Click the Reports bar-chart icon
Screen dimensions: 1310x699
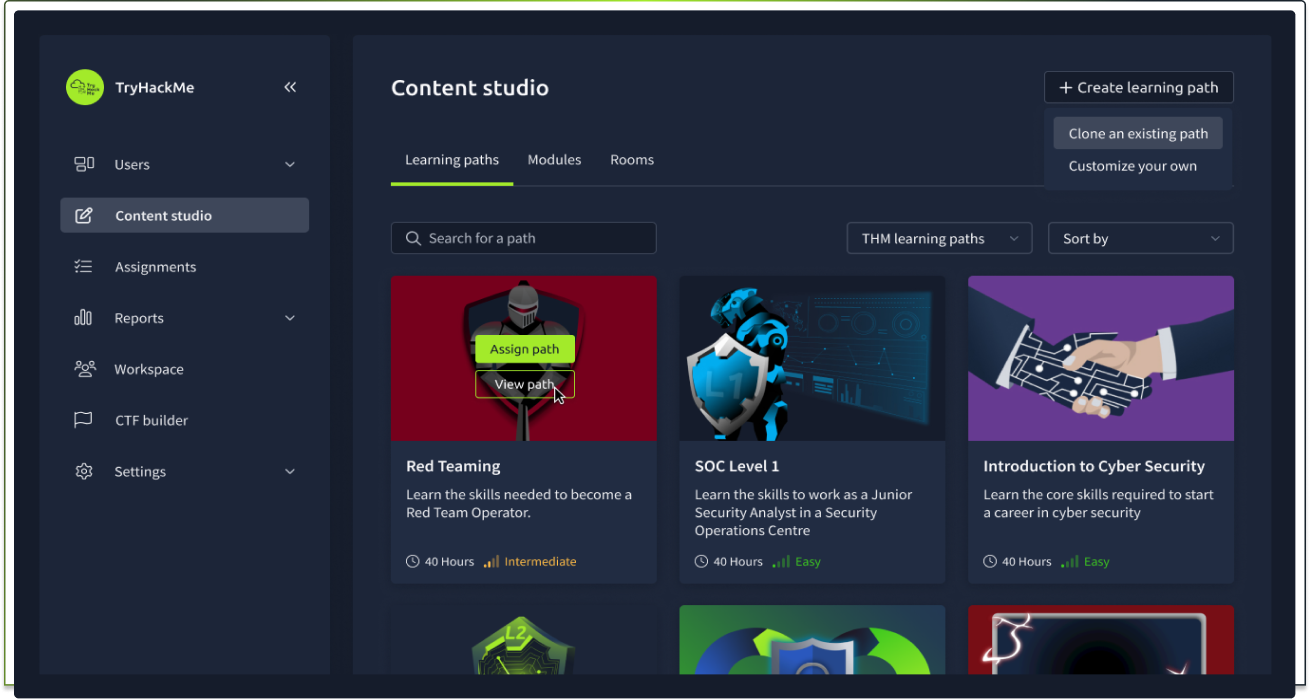coord(85,318)
